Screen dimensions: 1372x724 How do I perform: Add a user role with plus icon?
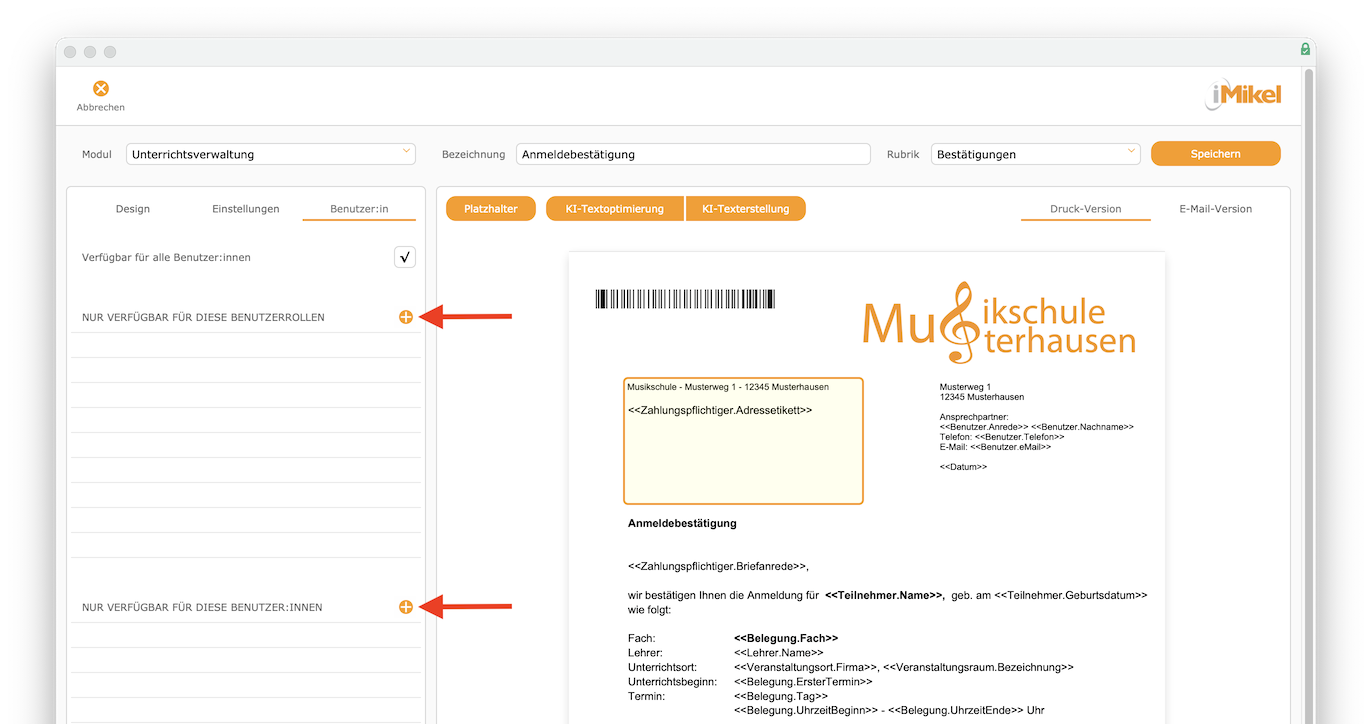[406, 317]
